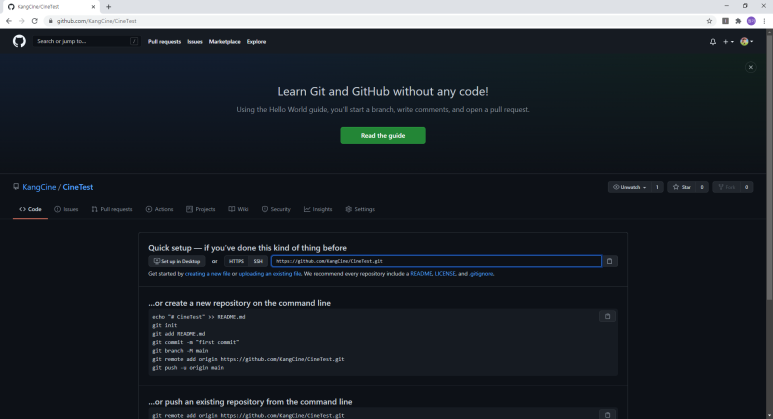Switch to the Wiki tab

coord(238,210)
